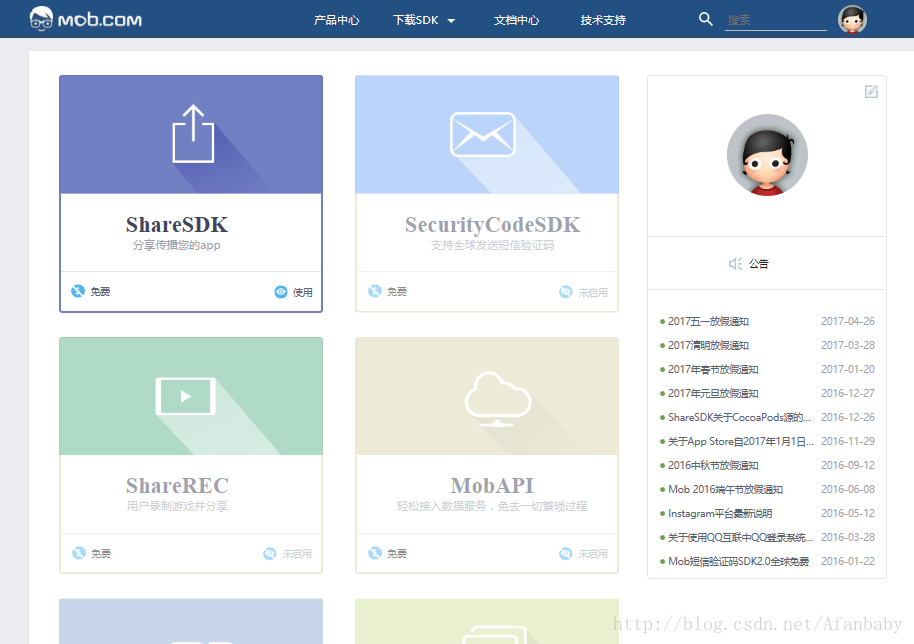Click the large profile avatar picture
This screenshot has height=644, width=914.
pos(767,155)
